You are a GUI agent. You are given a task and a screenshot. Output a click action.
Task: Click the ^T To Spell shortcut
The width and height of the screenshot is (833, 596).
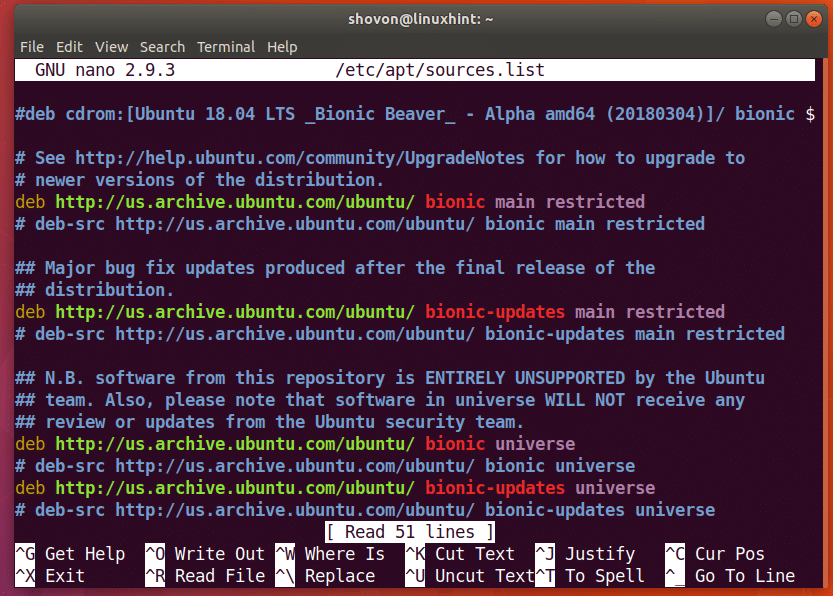click(x=590, y=576)
